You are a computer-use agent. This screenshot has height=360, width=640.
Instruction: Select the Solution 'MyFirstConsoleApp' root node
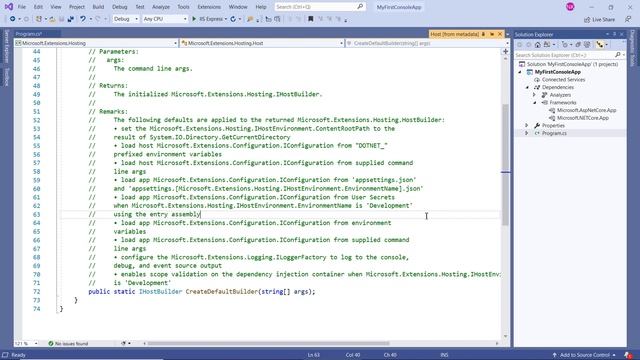click(x=572, y=64)
